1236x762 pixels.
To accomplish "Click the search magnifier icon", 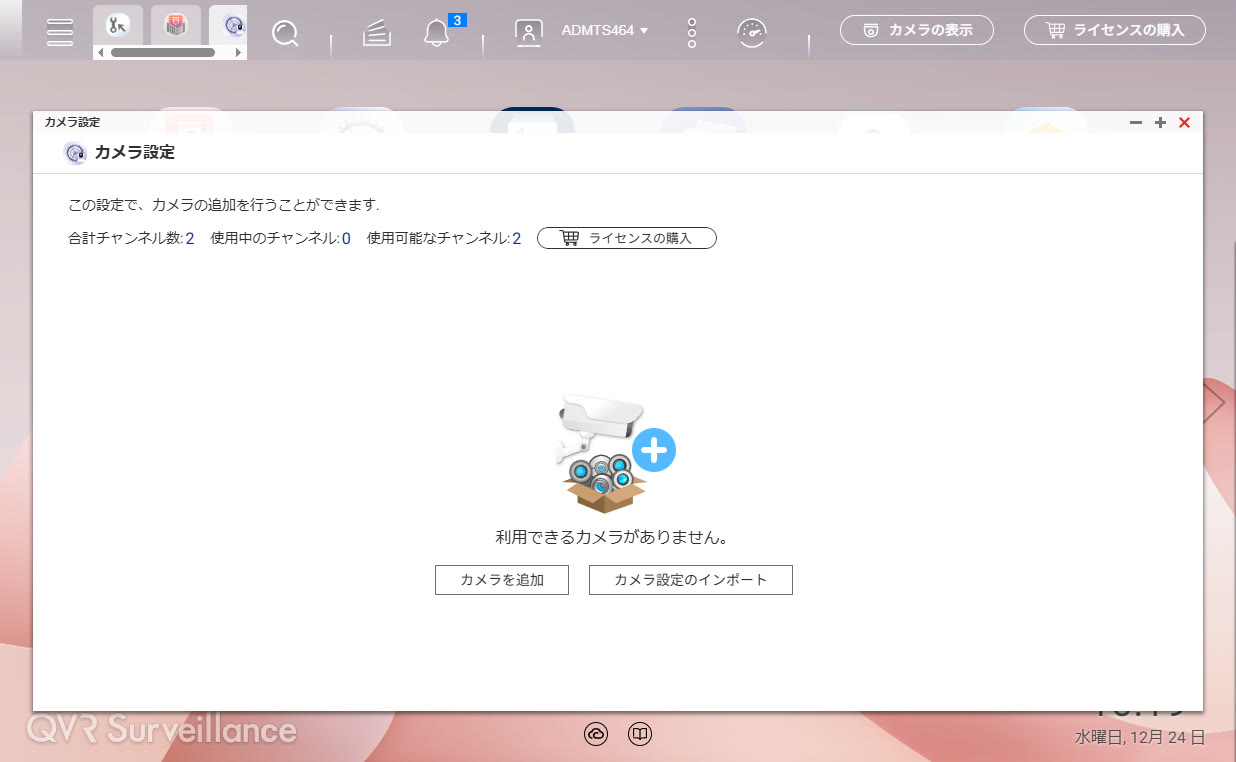I will (285, 33).
